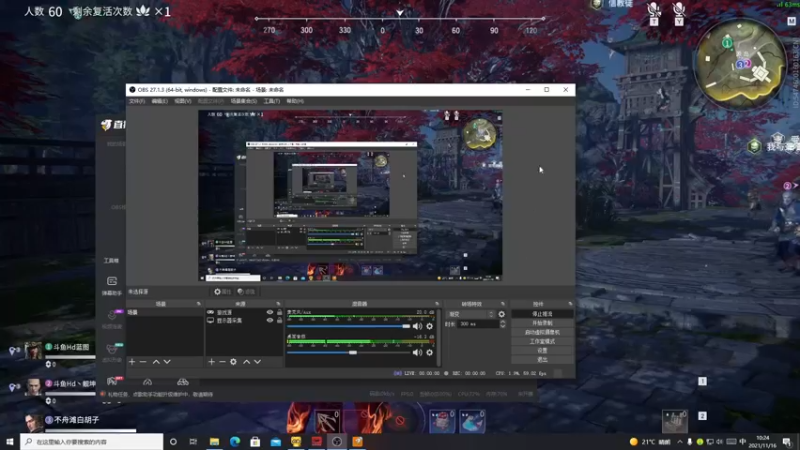Viewport: 800px width, 450px height.
Task: Toggle the T microphone icon in game HUD
Action: 654,13
